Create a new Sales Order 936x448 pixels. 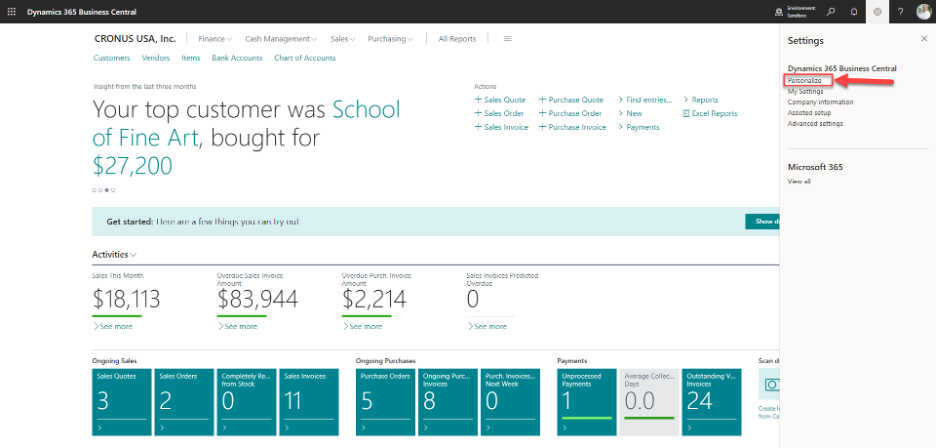pos(500,113)
